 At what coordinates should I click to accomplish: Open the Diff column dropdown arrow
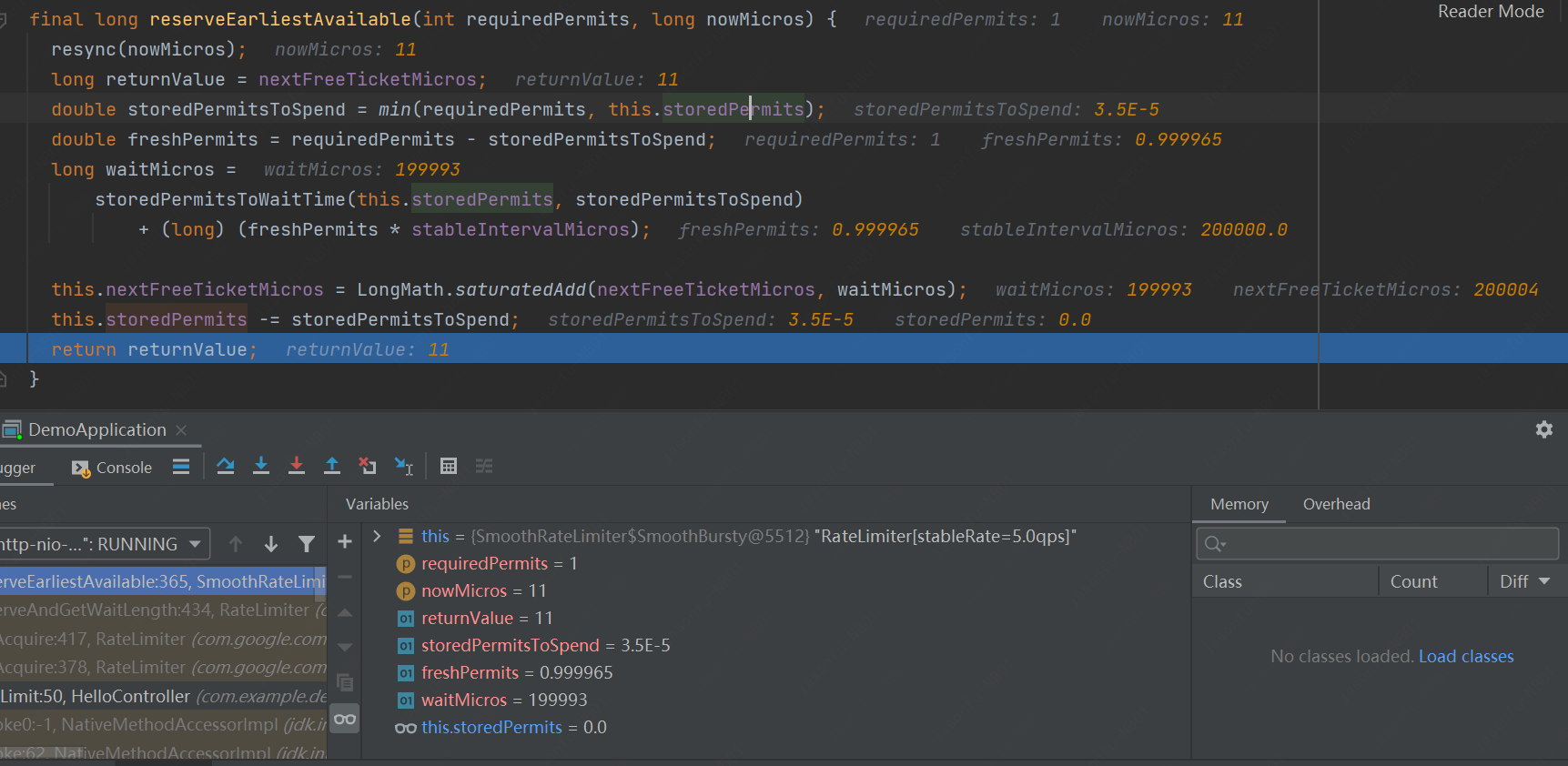[x=1544, y=581]
